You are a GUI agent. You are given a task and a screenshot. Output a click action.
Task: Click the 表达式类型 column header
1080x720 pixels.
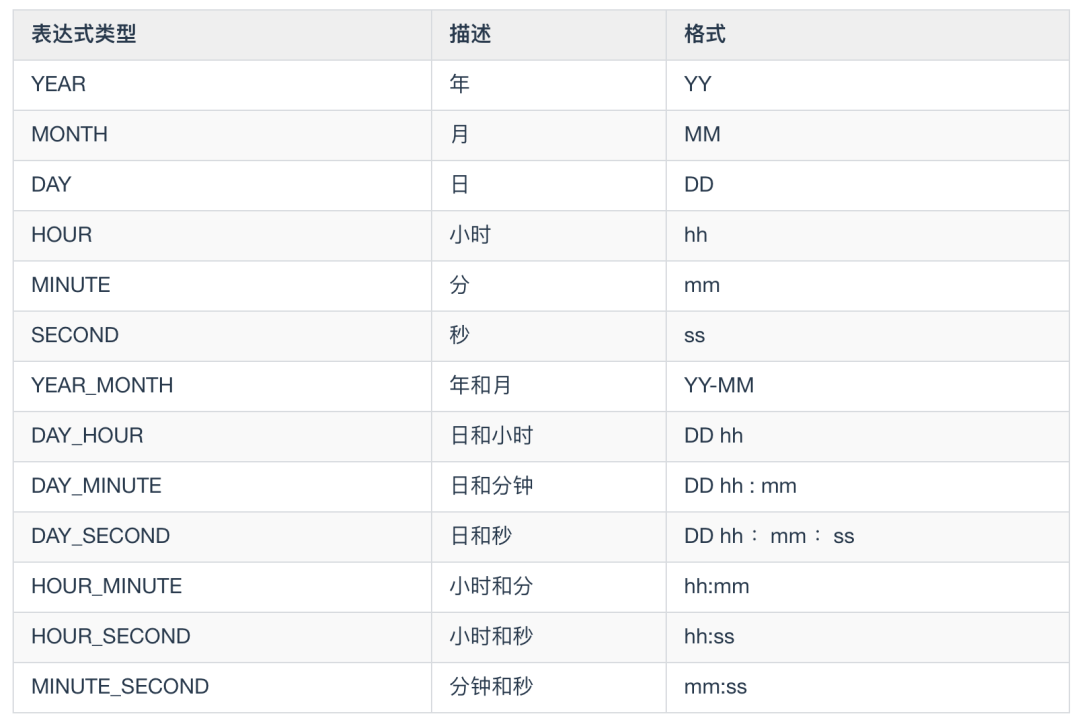pos(84,35)
